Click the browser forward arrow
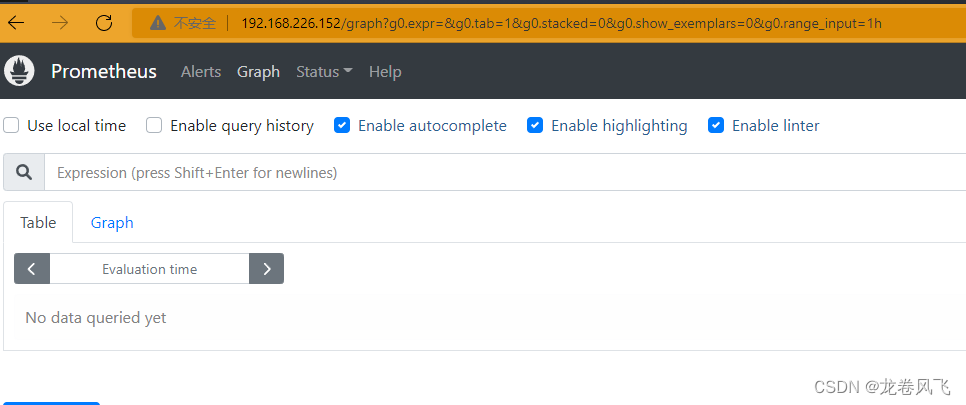Viewport: 966px width, 405px height. [x=60, y=23]
